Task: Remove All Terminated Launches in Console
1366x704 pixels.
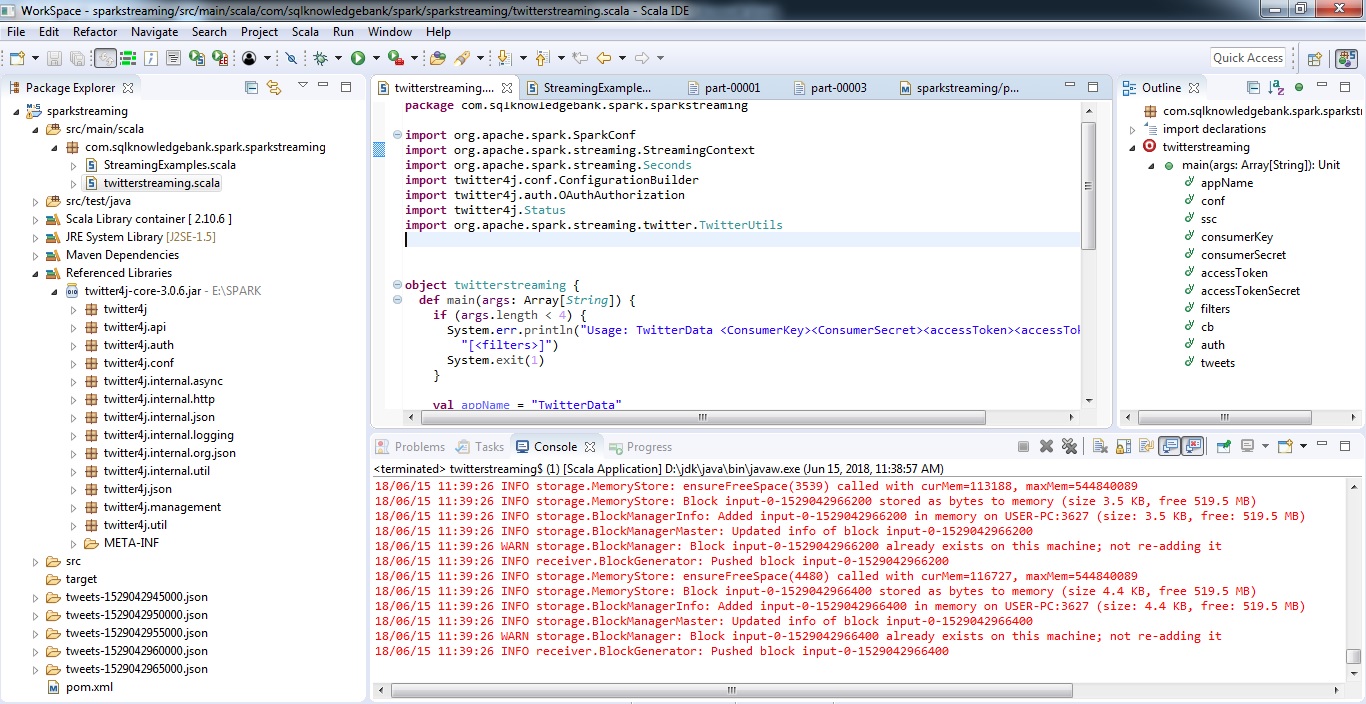Action: pyautogui.click(x=1069, y=446)
